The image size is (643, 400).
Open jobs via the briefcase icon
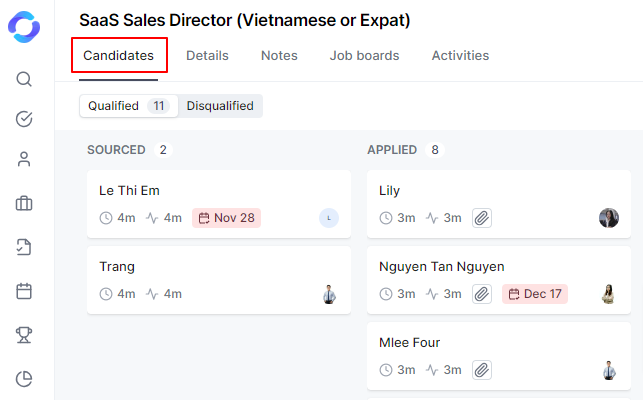[25, 204]
